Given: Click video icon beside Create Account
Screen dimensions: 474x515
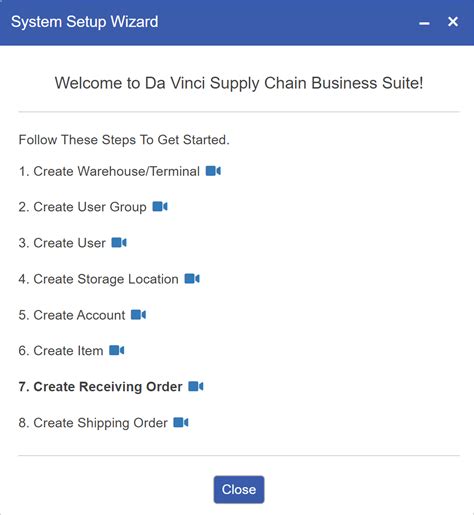Looking at the screenshot, I should tap(138, 315).
